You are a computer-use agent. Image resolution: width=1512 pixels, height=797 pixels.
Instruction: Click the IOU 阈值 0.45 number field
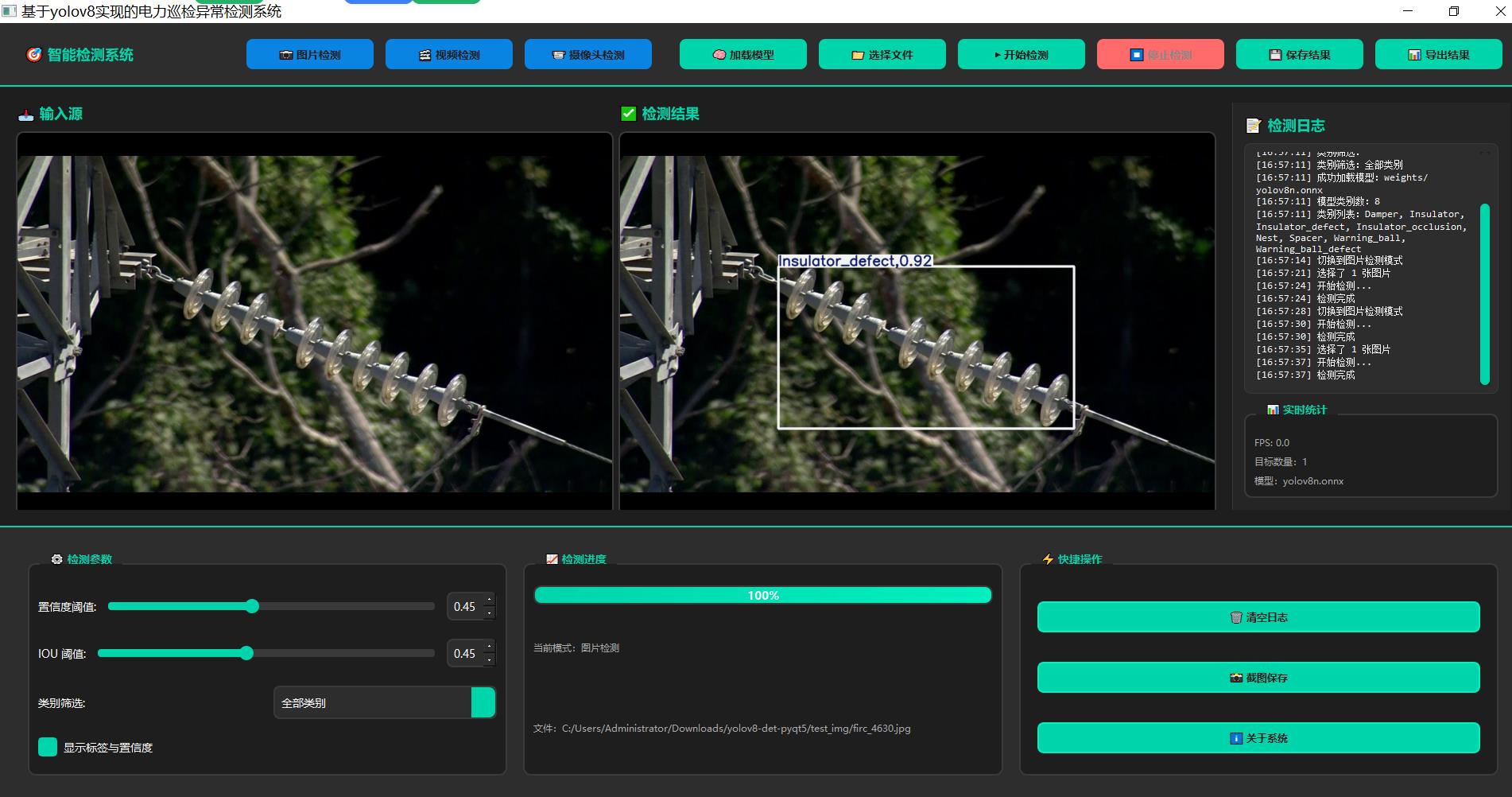[x=465, y=654]
